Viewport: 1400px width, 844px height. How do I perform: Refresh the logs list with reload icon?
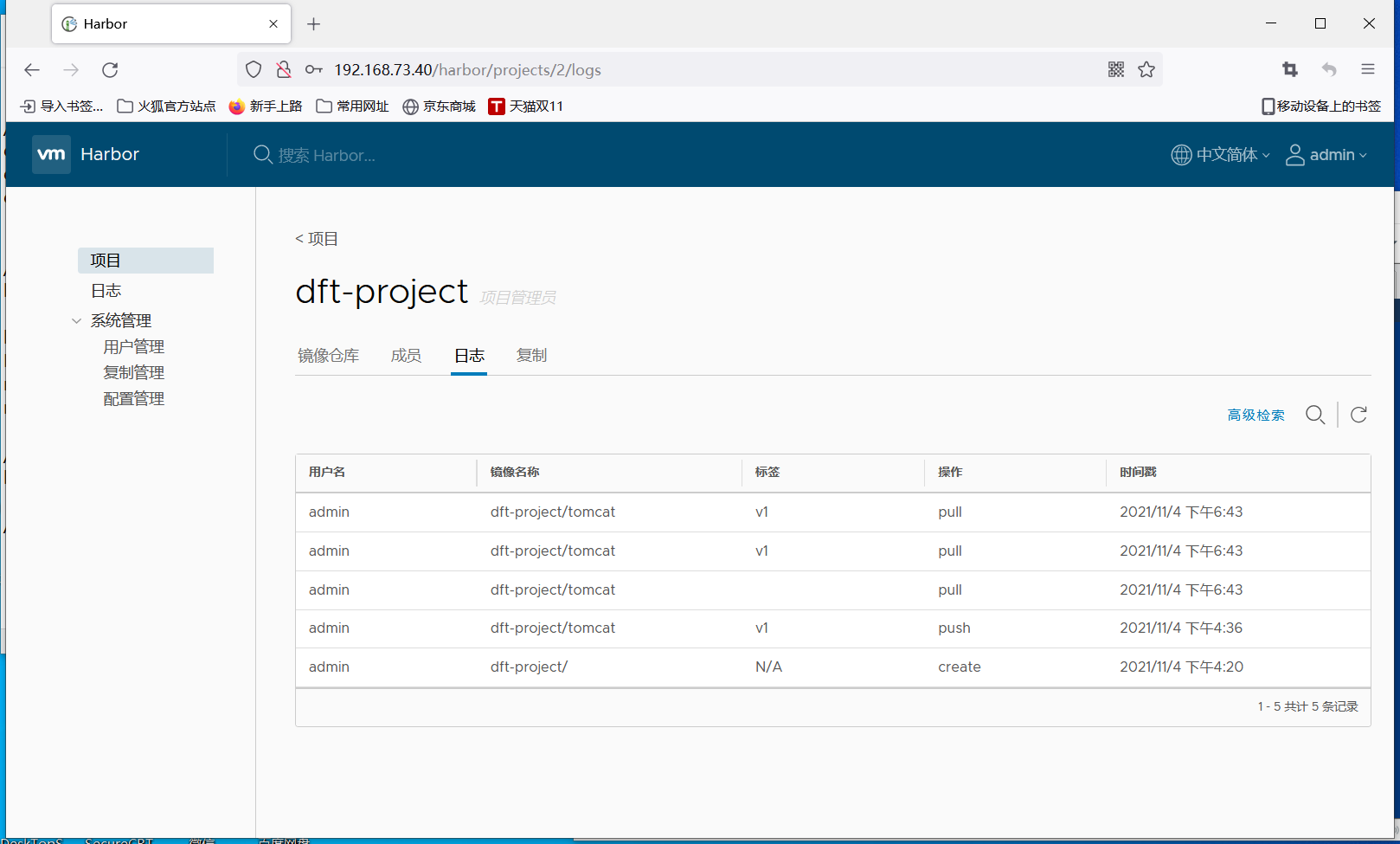click(x=1358, y=415)
